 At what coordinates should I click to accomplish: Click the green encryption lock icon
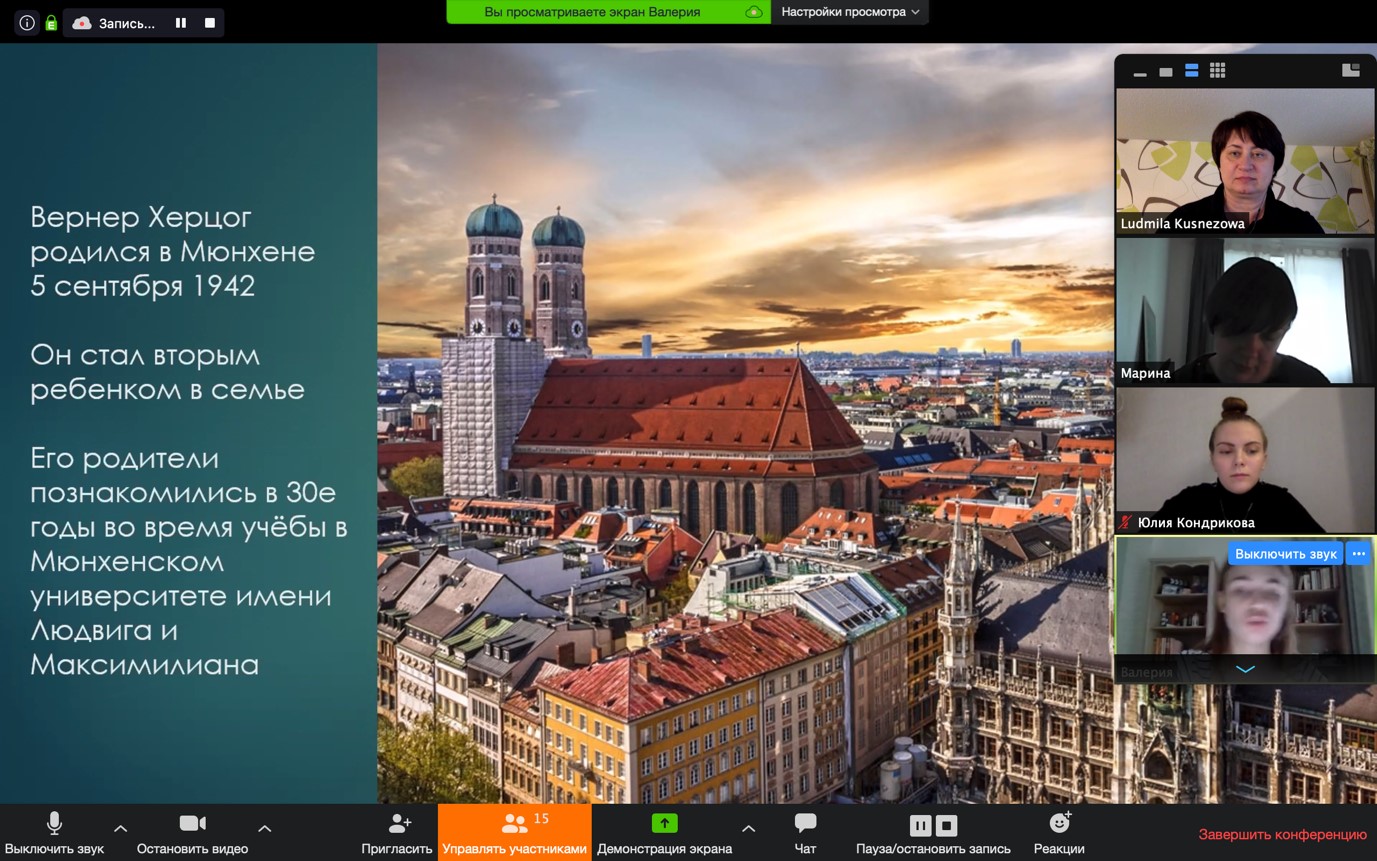51,23
